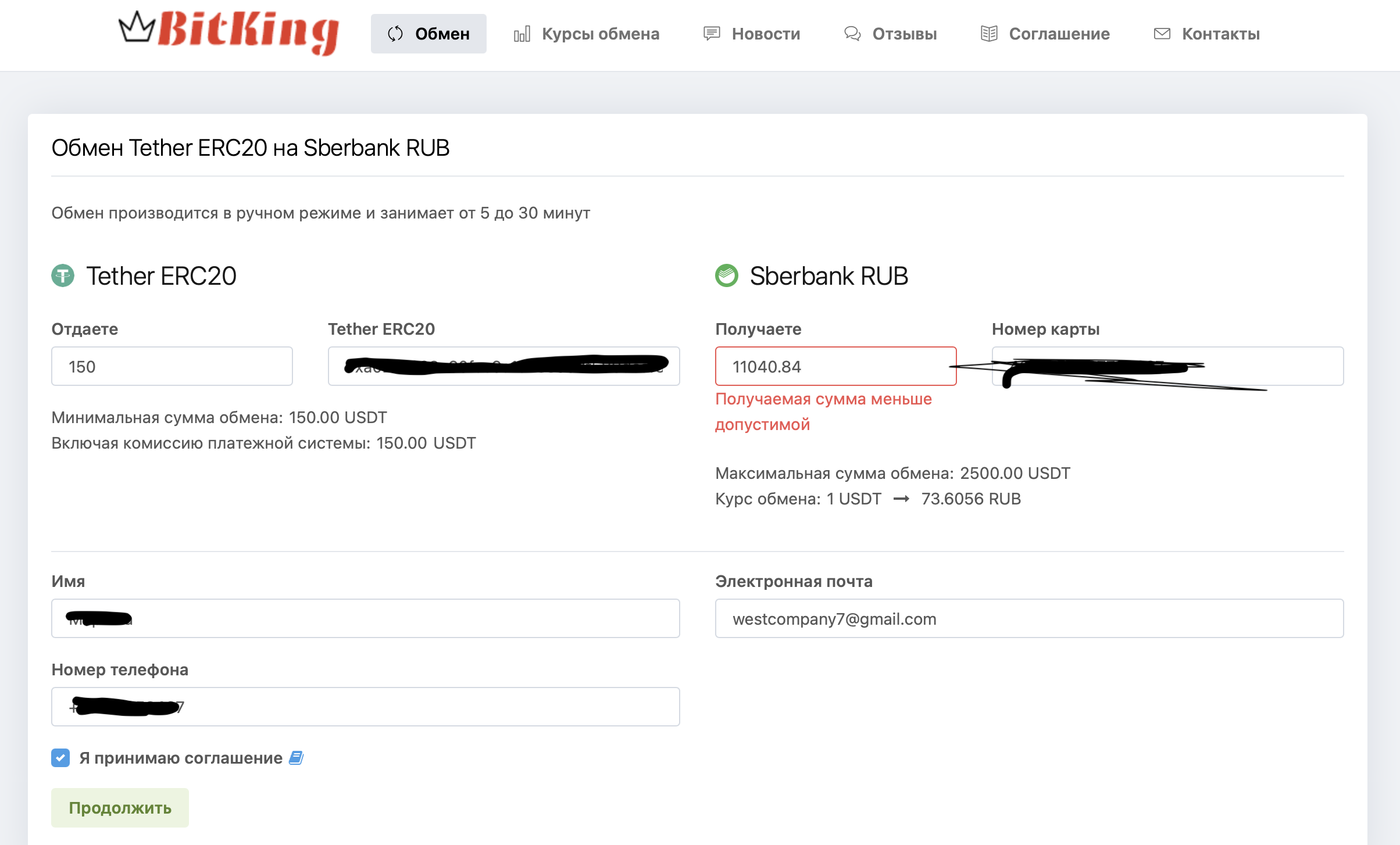Open agreement via blue book icon
The image size is (1400, 845).
coord(296,758)
